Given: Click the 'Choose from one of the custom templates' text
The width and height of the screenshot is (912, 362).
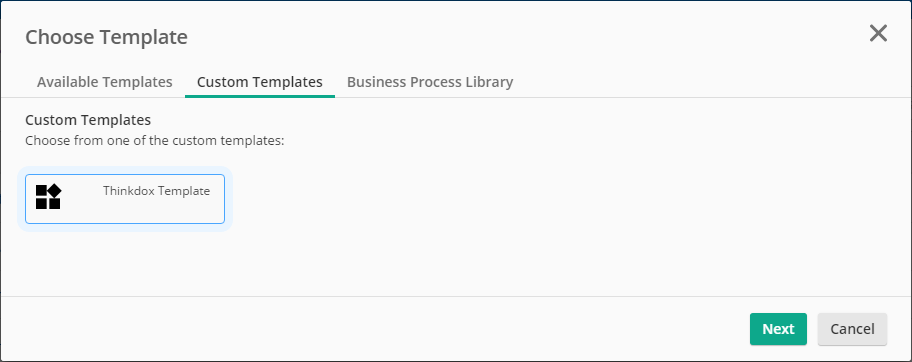Looking at the screenshot, I should click(155, 141).
